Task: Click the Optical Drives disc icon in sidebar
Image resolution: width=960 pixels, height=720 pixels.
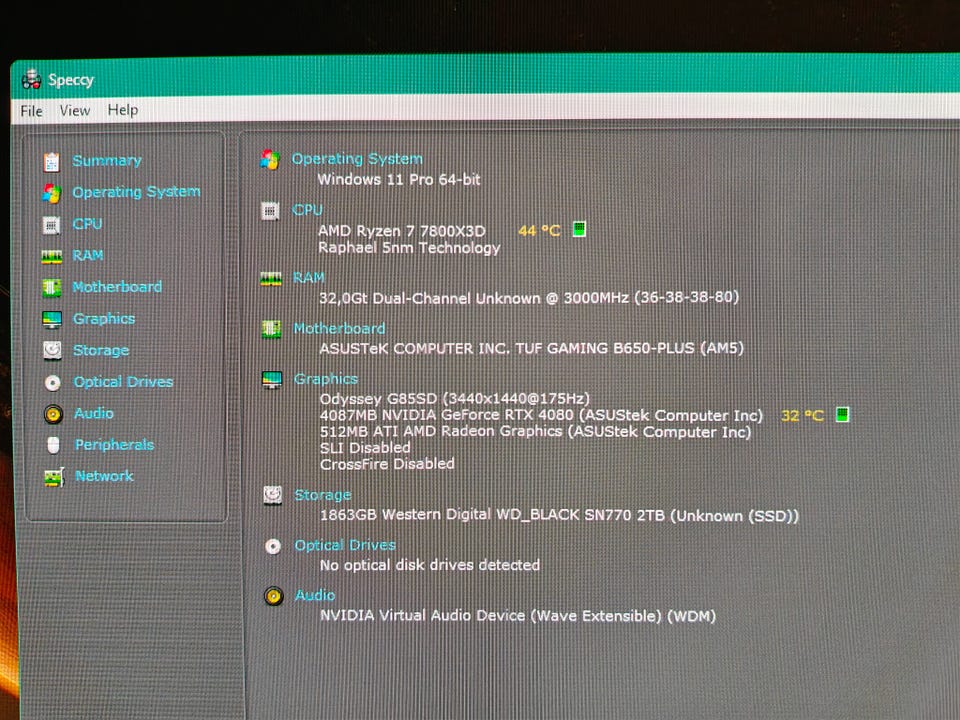Action: click(x=53, y=383)
